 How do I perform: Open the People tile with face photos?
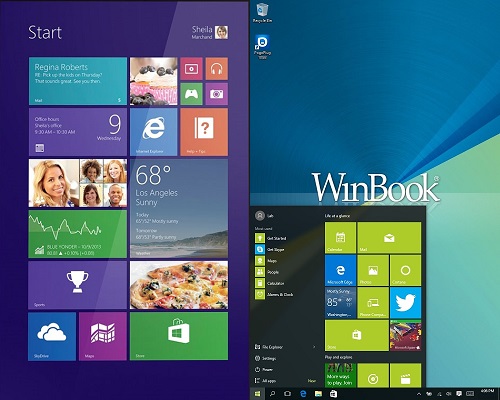tap(78, 183)
